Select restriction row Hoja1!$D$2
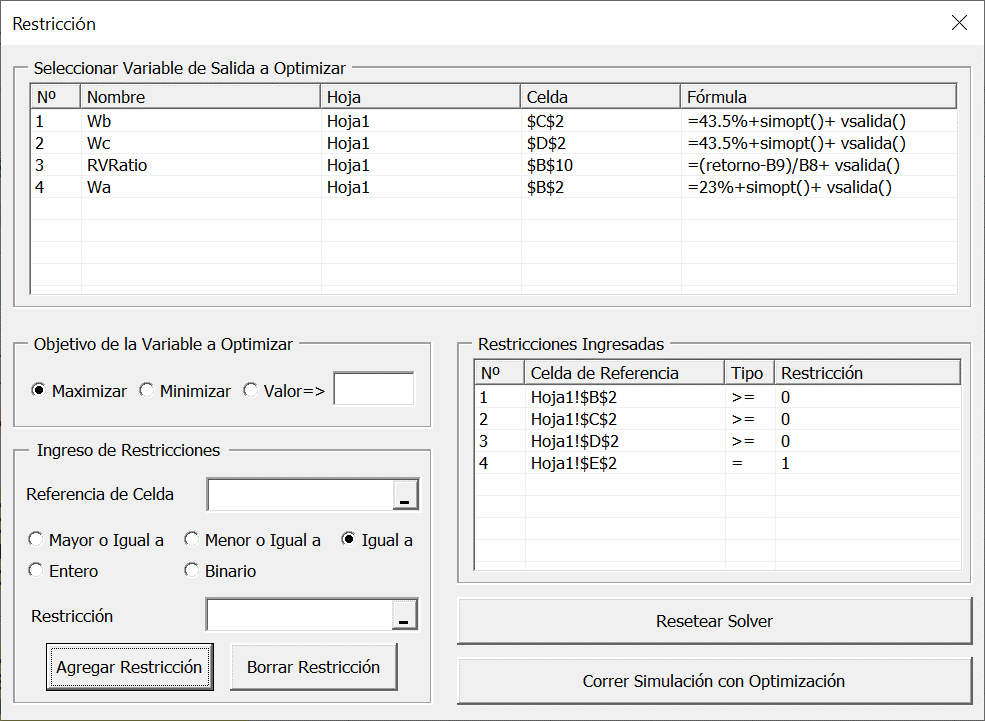Viewport: 985px width, 721px height. [718, 441]
